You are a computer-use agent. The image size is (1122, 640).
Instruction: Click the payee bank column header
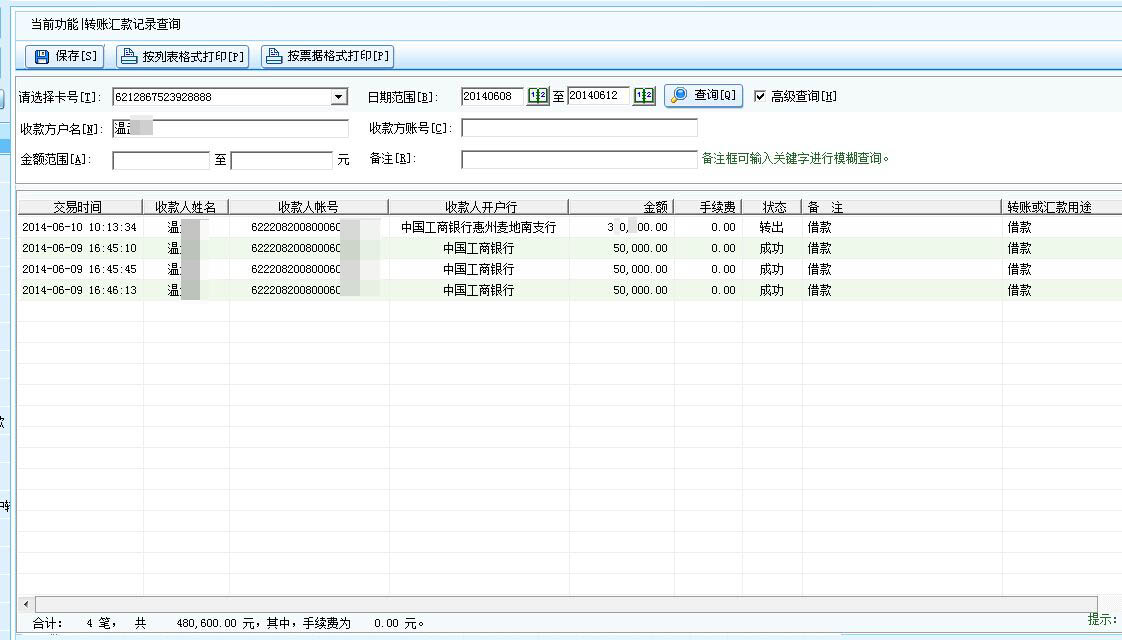479,207
